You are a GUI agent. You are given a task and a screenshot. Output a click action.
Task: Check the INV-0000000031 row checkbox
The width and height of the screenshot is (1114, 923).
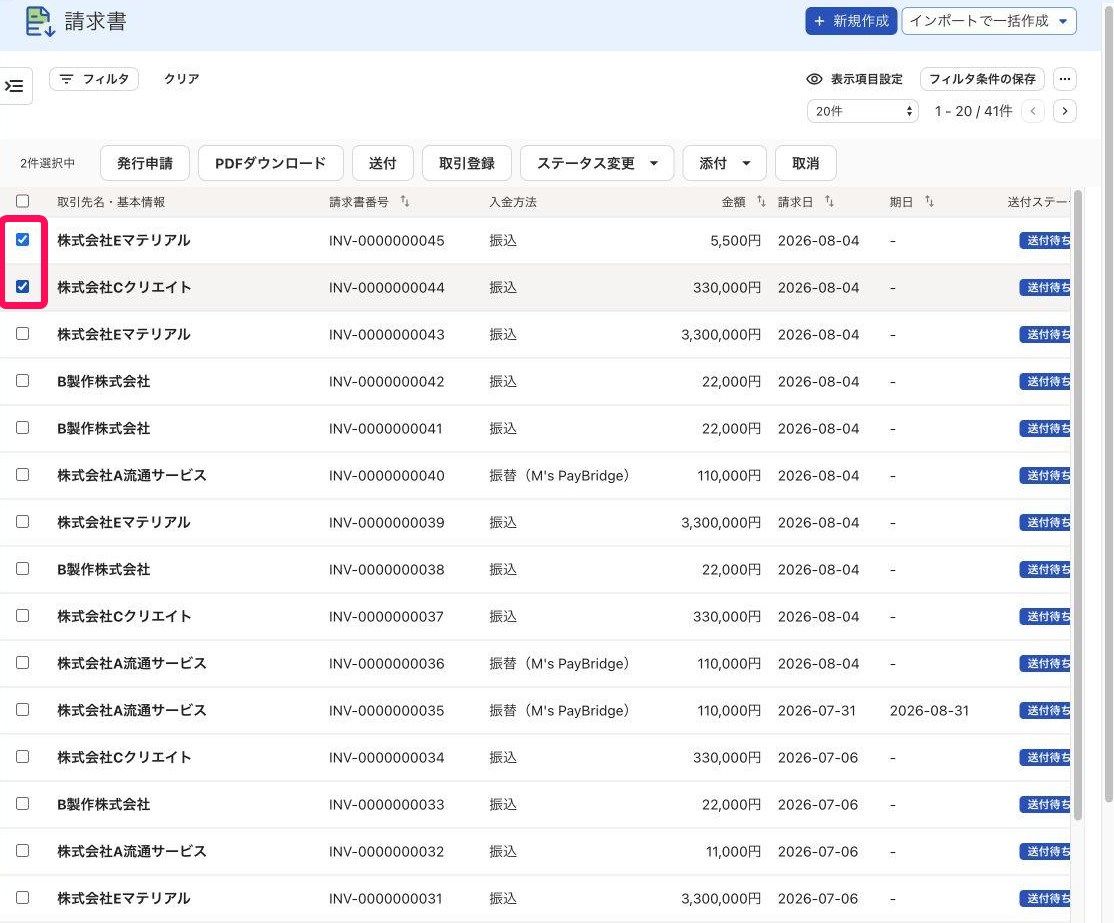pos(23,897)
